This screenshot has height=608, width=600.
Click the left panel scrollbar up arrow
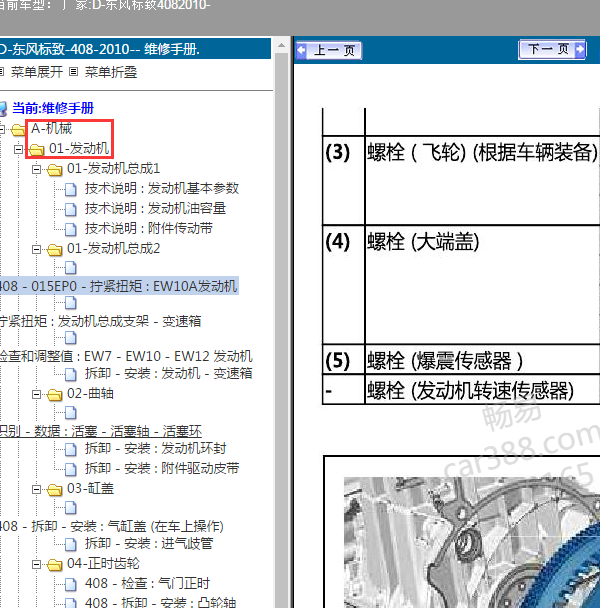(x=282, y=46)
